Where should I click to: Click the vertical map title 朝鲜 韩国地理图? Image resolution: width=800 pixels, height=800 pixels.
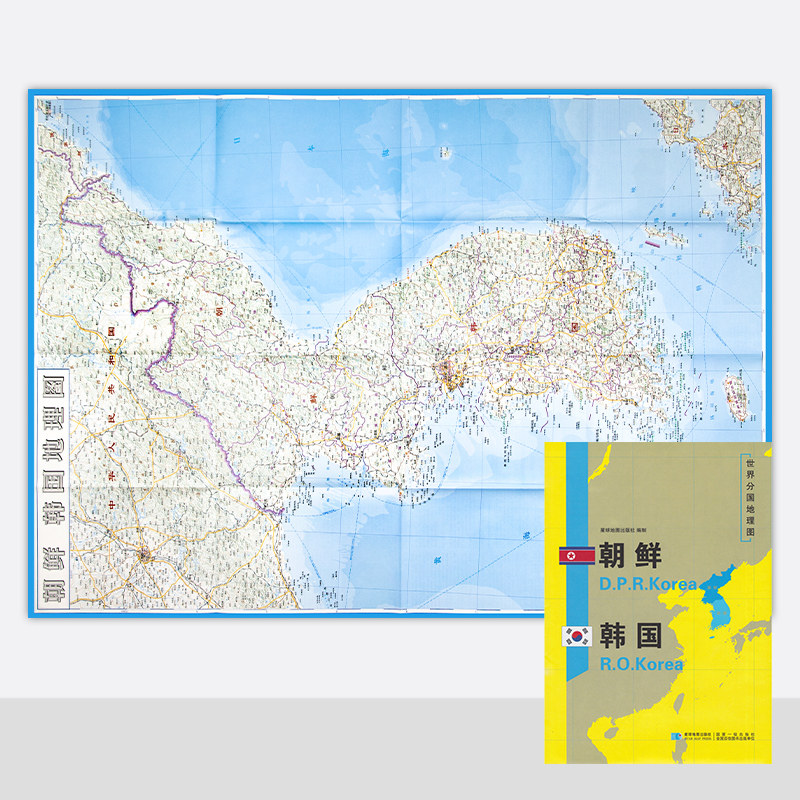54,489
